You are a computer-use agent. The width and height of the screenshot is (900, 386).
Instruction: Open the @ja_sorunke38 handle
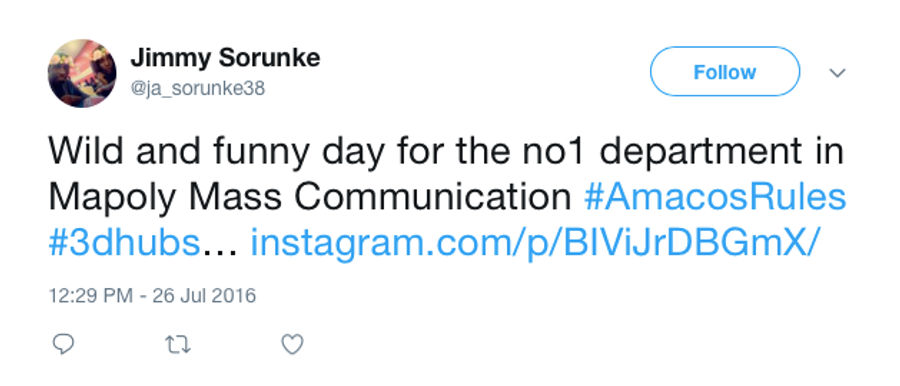(197, 90)
